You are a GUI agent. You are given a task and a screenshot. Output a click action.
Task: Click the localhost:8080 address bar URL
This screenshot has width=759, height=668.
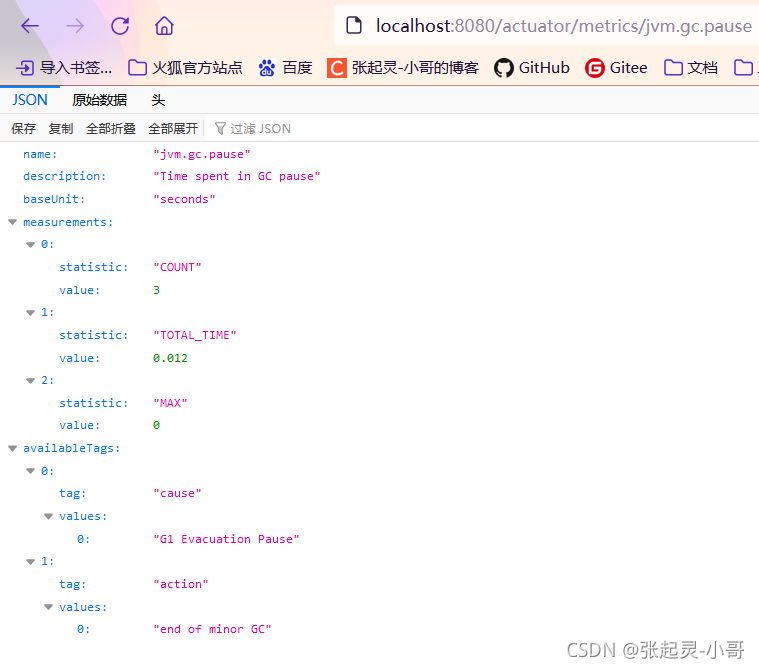(x=563, y=26)
